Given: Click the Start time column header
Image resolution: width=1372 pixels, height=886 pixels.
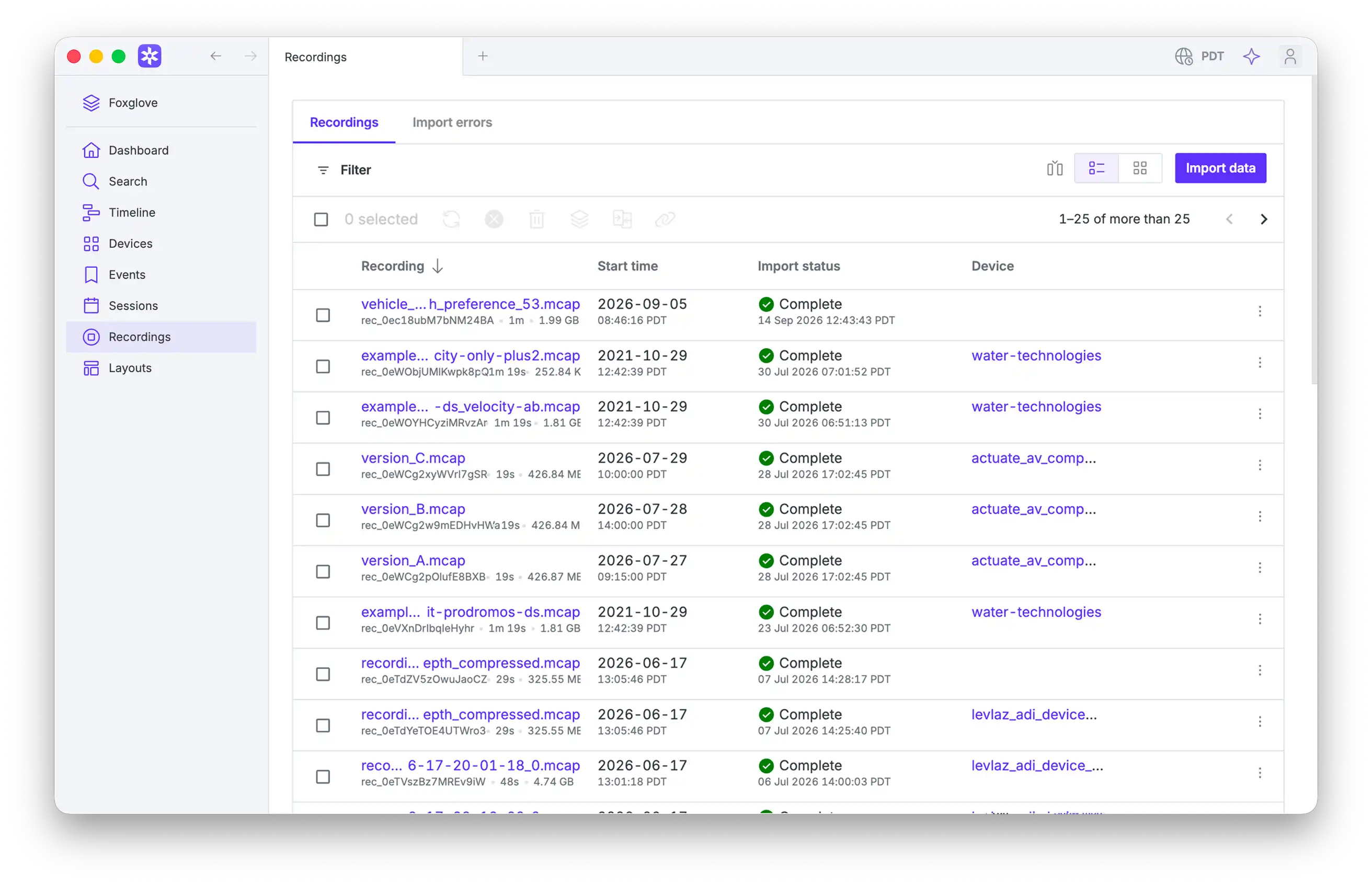Looking at the screenshot, I should 627,266.
